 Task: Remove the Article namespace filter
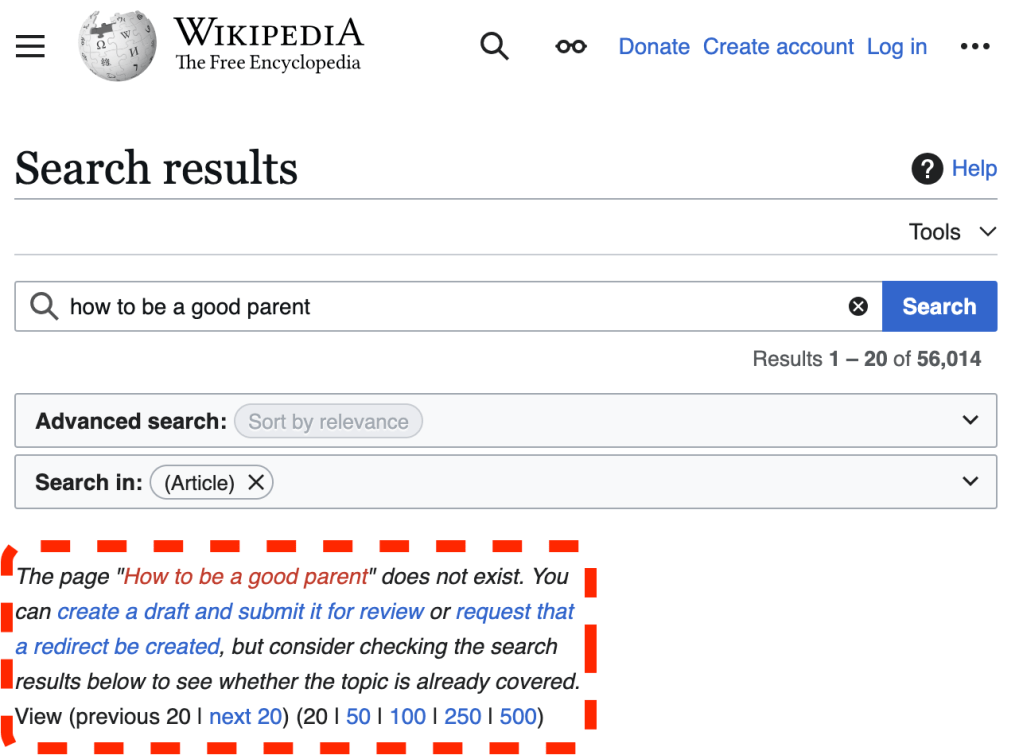(256, 483)
